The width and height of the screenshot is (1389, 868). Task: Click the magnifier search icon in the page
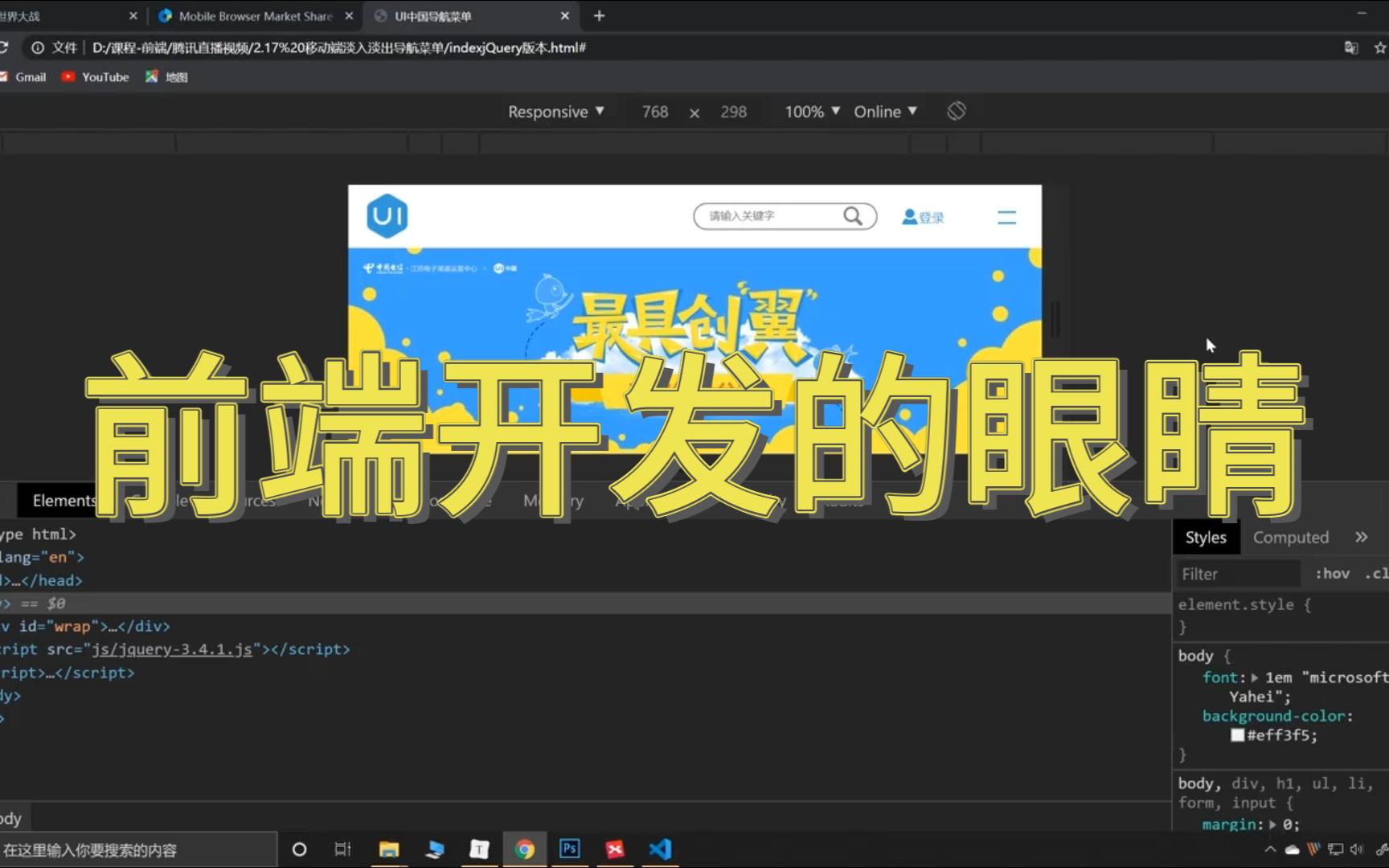pos(853,215)
